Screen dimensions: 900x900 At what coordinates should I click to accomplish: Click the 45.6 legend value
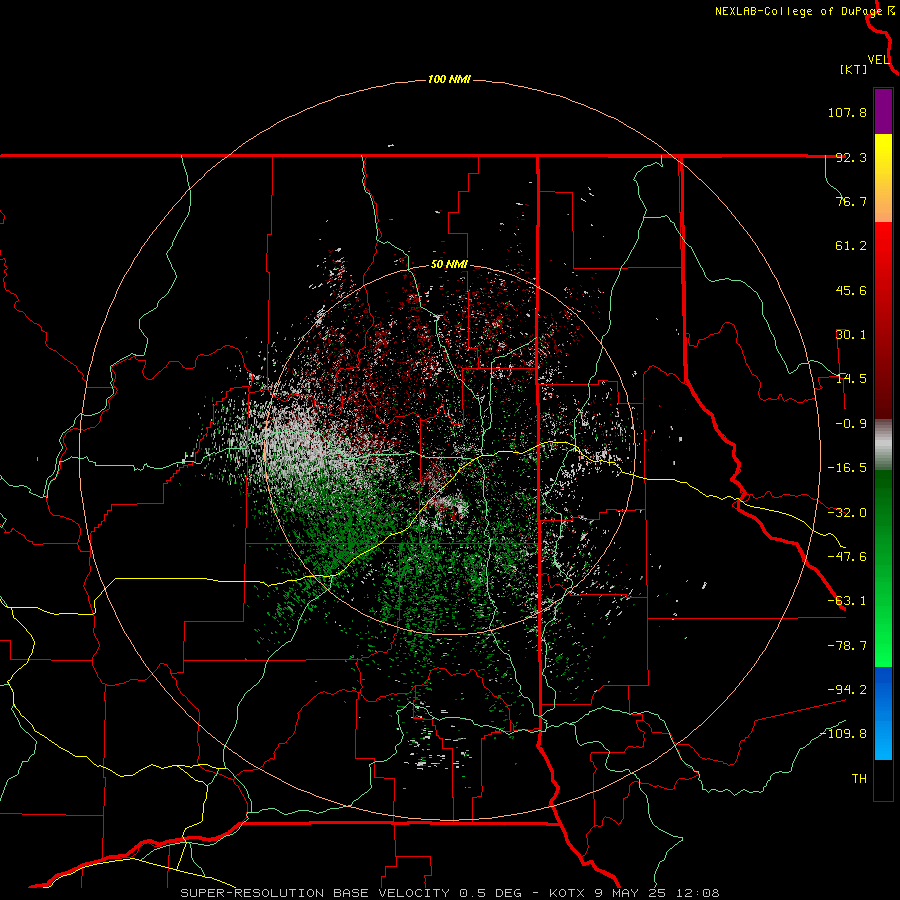point(851,290)
